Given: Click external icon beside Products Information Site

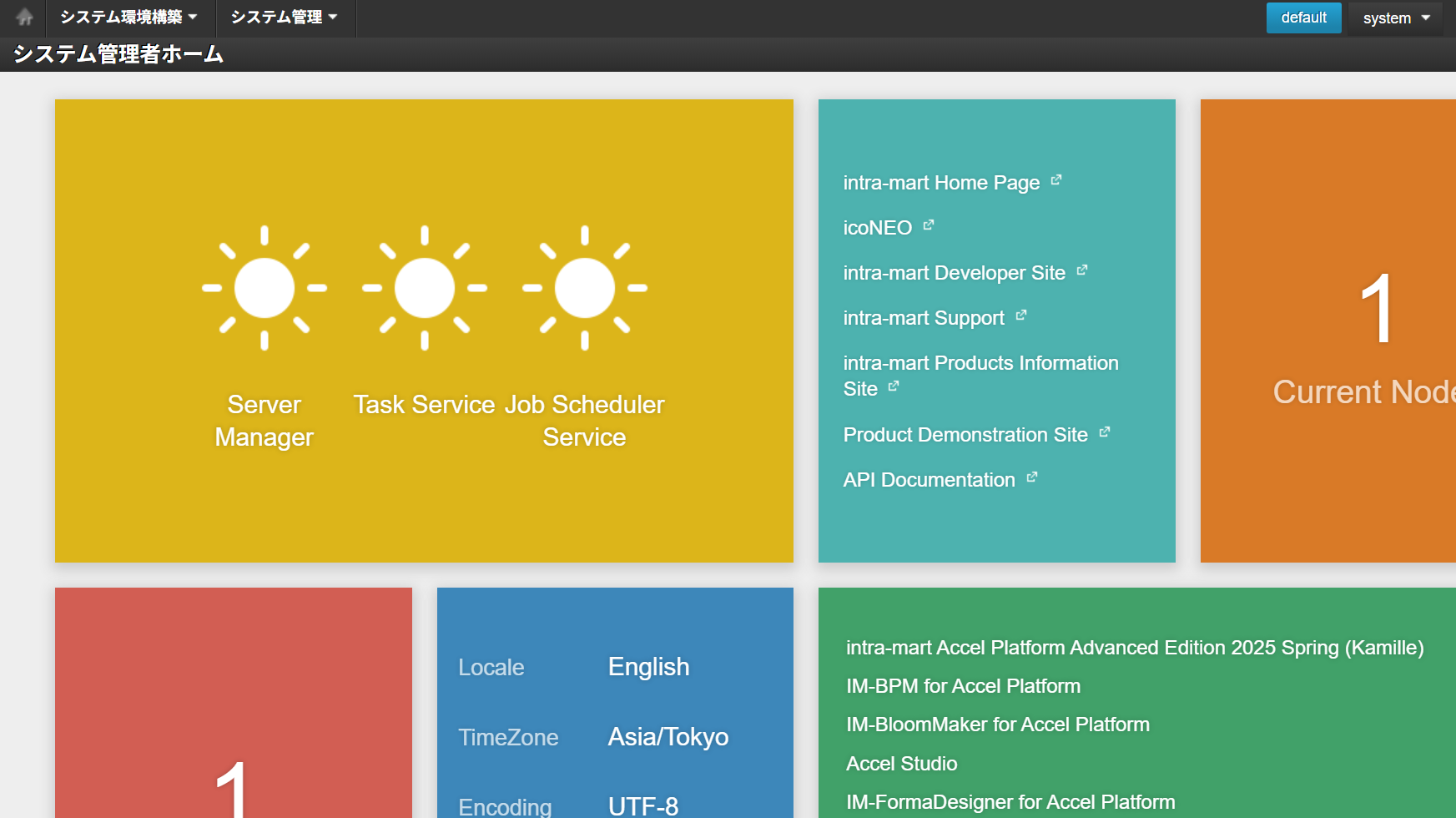Looking at the screenshot, I should [894, 386].
